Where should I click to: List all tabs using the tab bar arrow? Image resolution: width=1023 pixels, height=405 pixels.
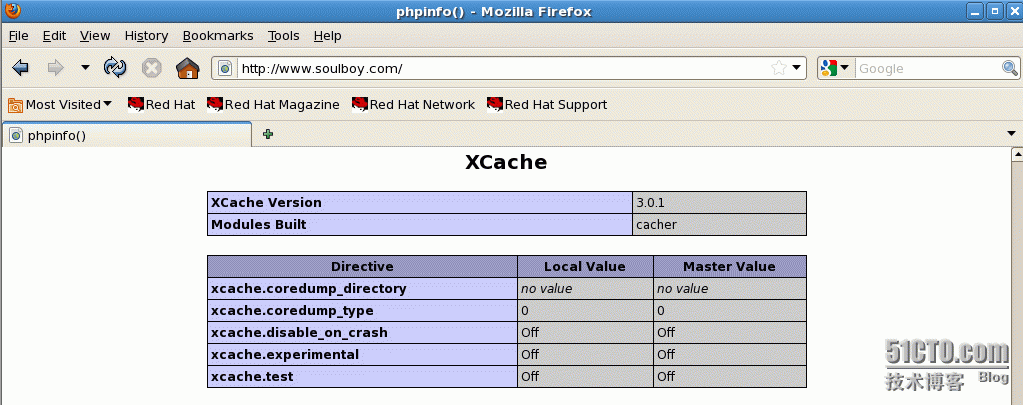(1011, 134)
